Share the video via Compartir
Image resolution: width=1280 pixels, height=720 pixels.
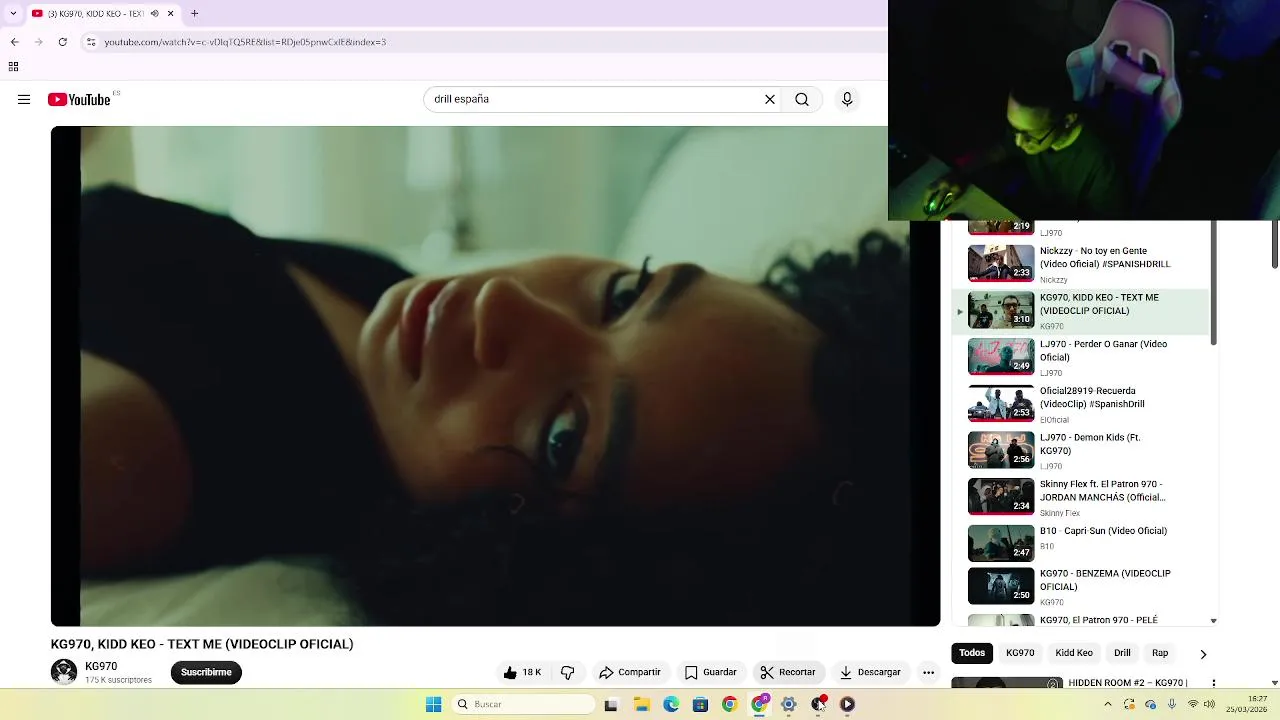(630, 672)
